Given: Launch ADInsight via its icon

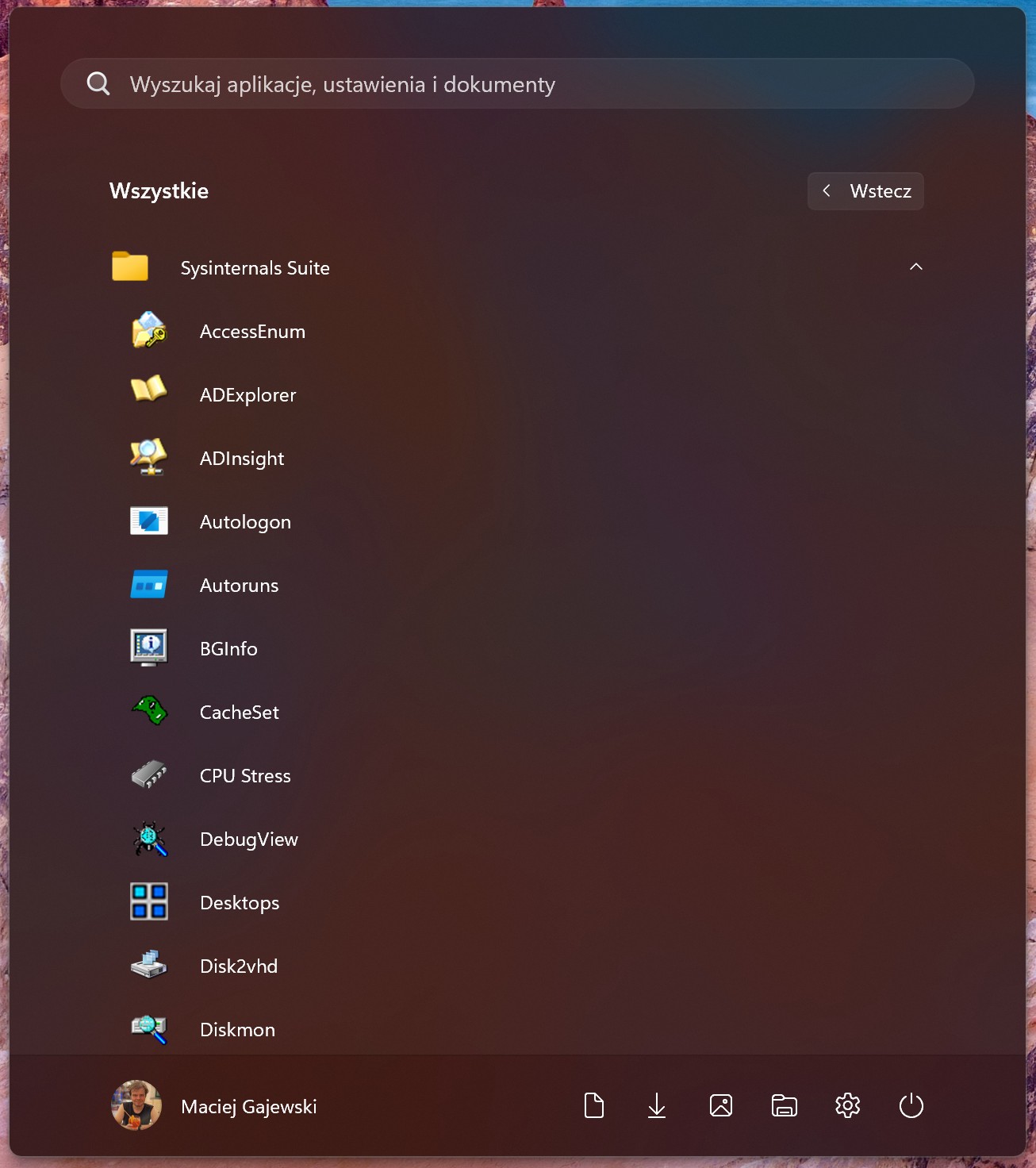Looking at the screenshot, I should pyautogui.click(x=149, y=457).
